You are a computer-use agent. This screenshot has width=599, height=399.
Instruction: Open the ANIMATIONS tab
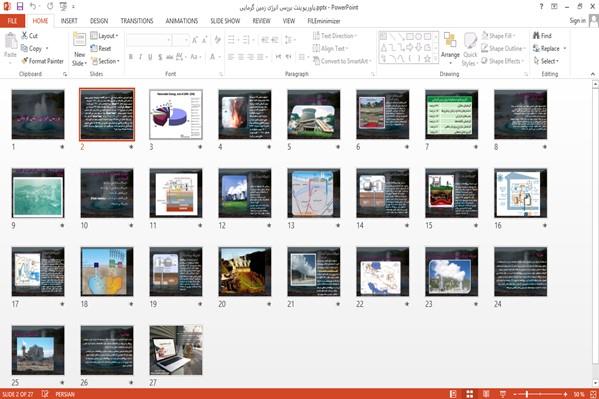pos(182,21)
